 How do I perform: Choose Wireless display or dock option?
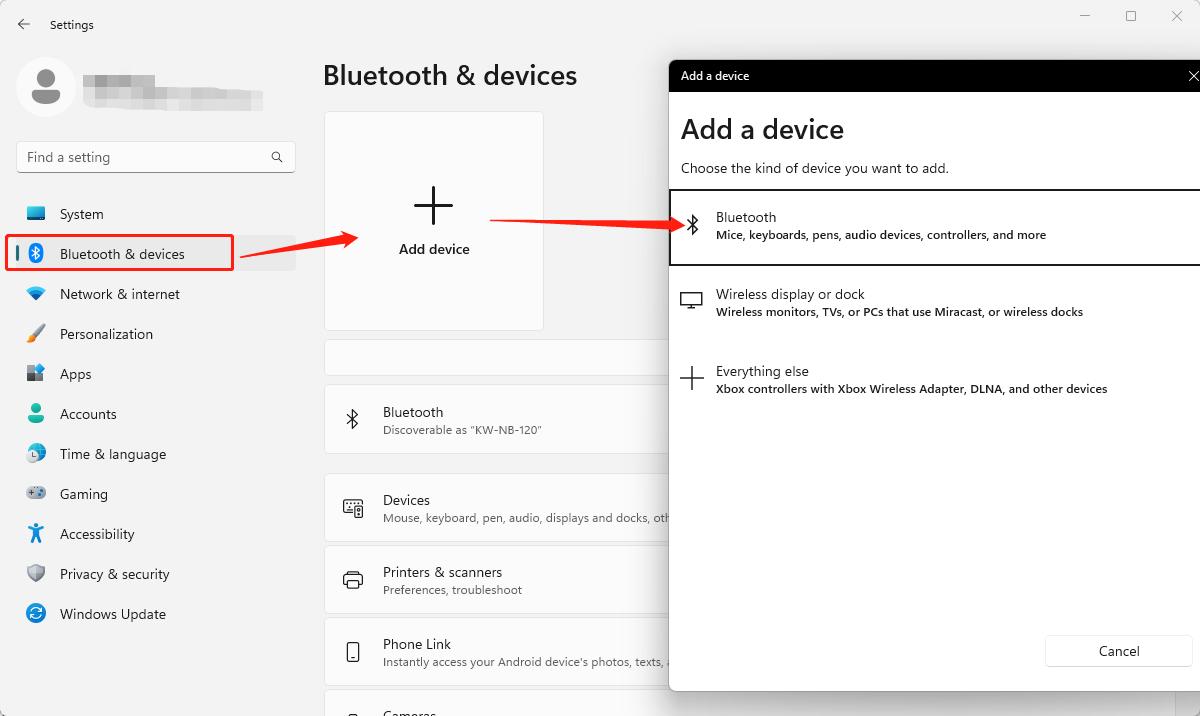pyautogui.click(x=934, y=302)
